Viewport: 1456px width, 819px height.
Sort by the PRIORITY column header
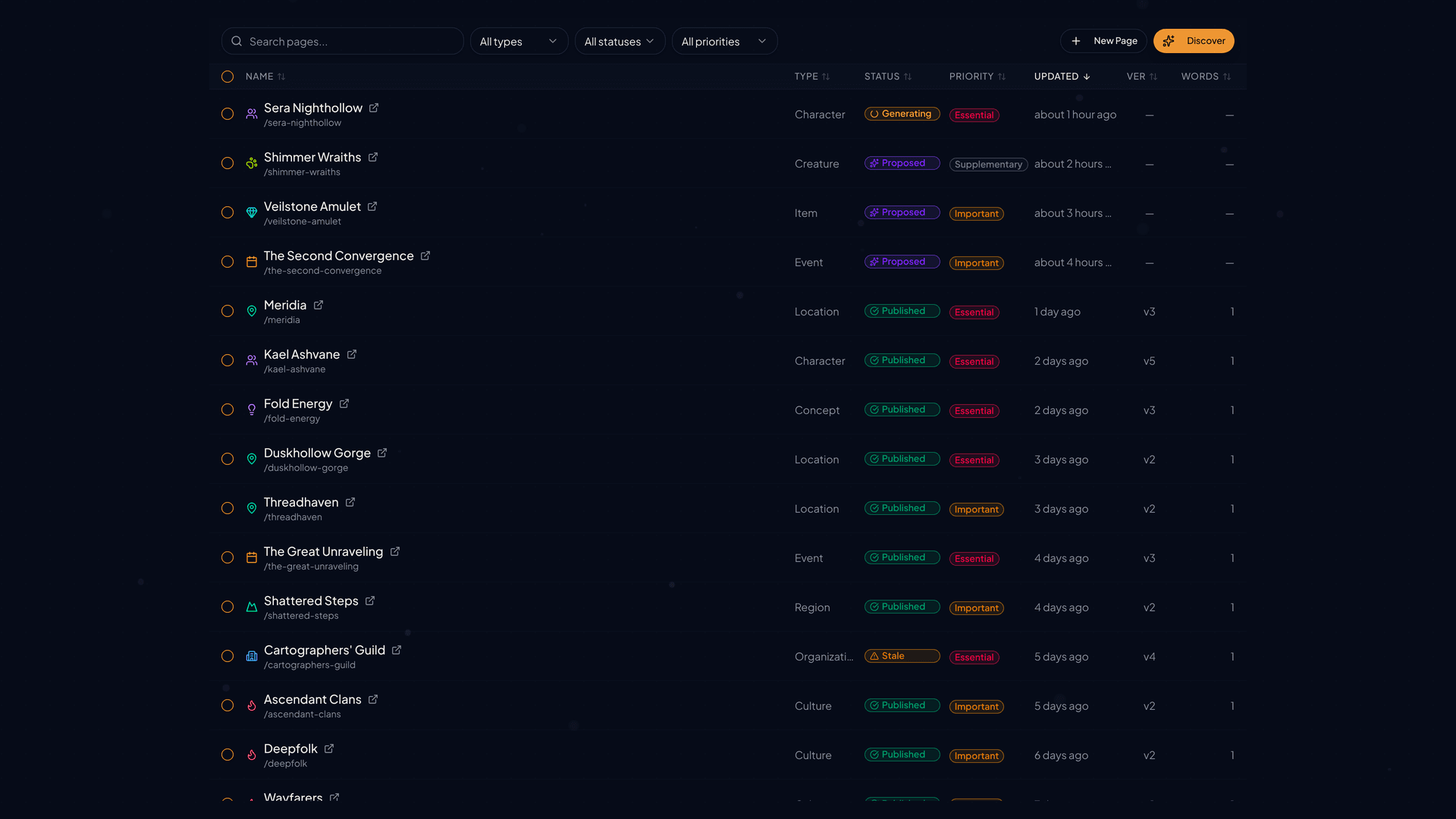click(977, 77)
